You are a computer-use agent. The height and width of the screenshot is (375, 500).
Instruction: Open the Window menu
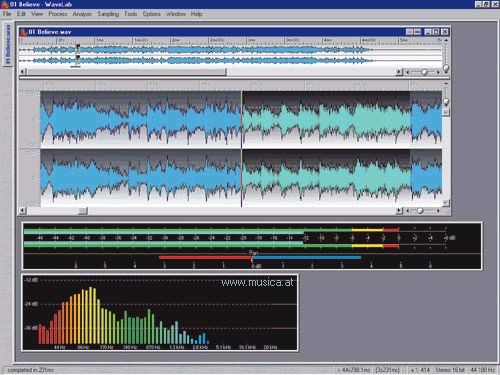coord(176,14)
